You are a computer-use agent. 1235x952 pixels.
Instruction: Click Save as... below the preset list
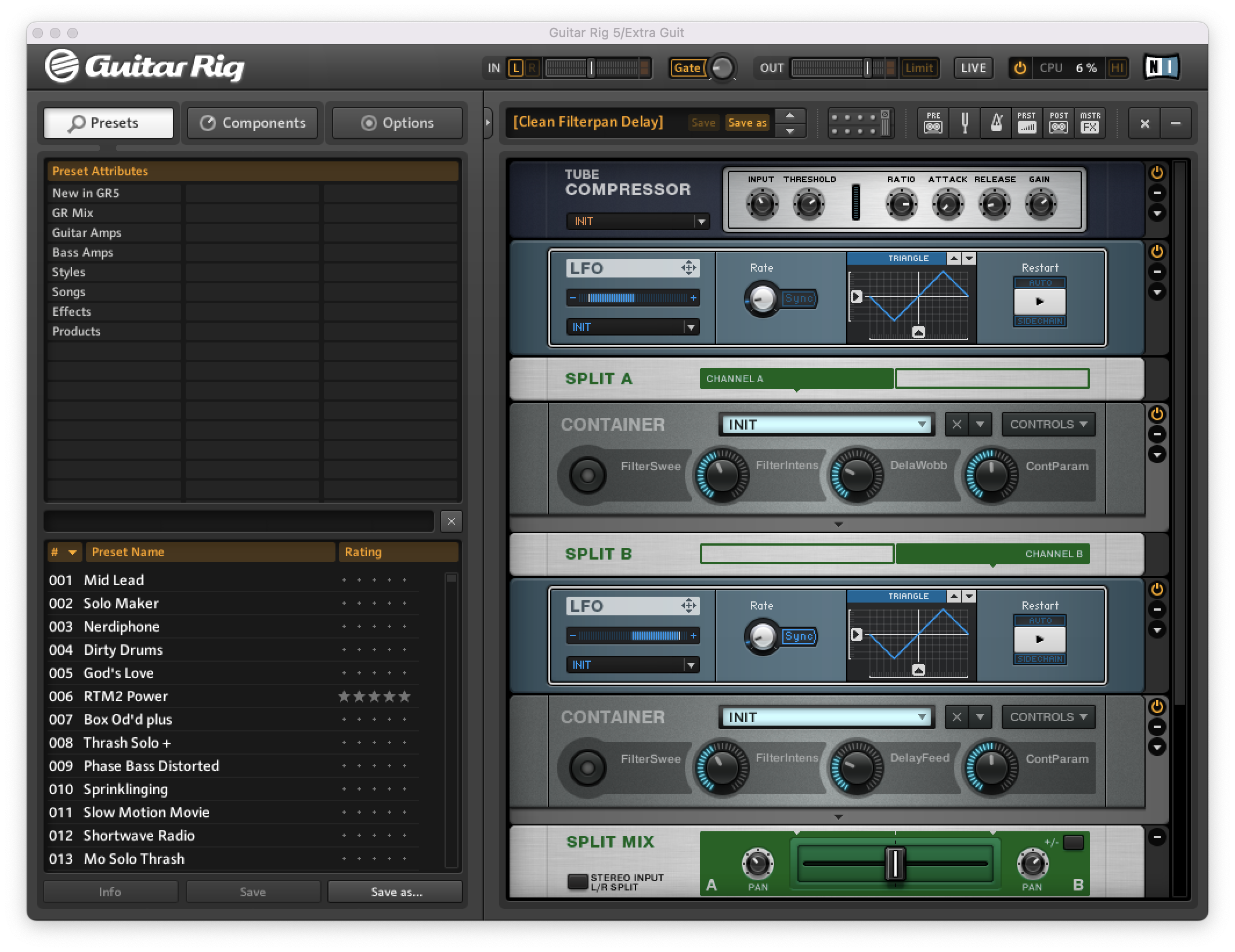(x=396, y=892)
